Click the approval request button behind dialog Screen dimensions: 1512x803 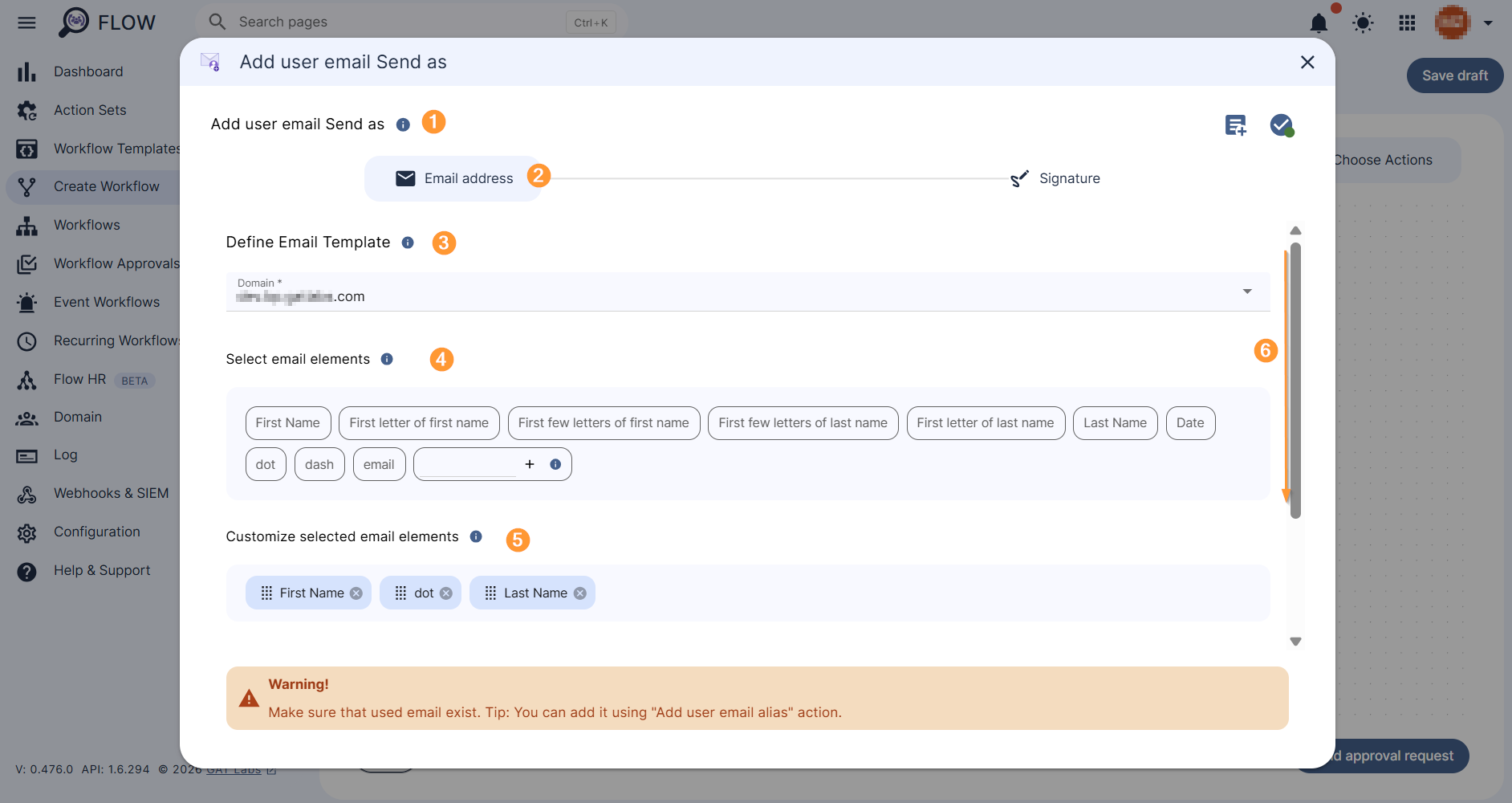point(1399,756)
